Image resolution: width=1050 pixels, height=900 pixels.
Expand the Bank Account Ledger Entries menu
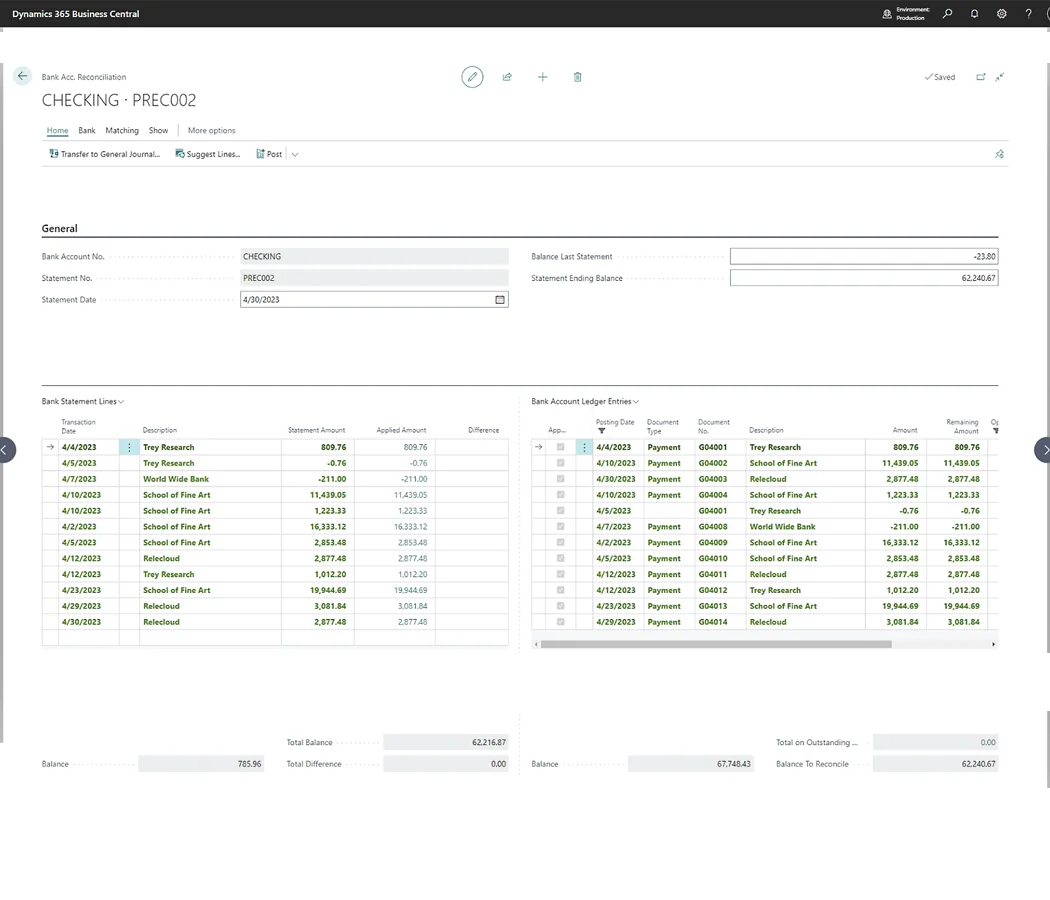pos(585,402)
